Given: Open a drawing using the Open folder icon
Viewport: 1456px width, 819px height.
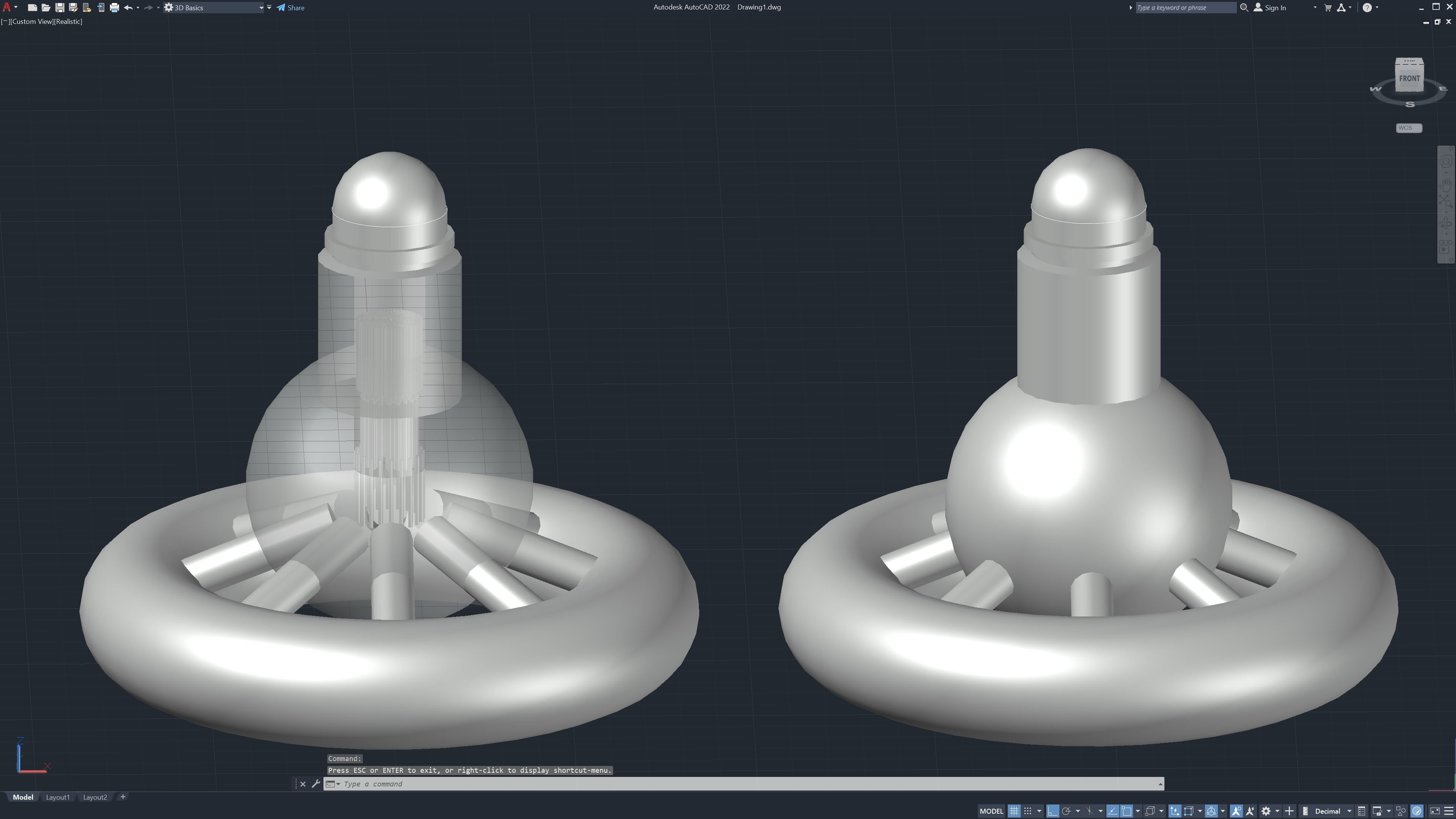Looking at the screenshot, I should (x=46, y=7).
